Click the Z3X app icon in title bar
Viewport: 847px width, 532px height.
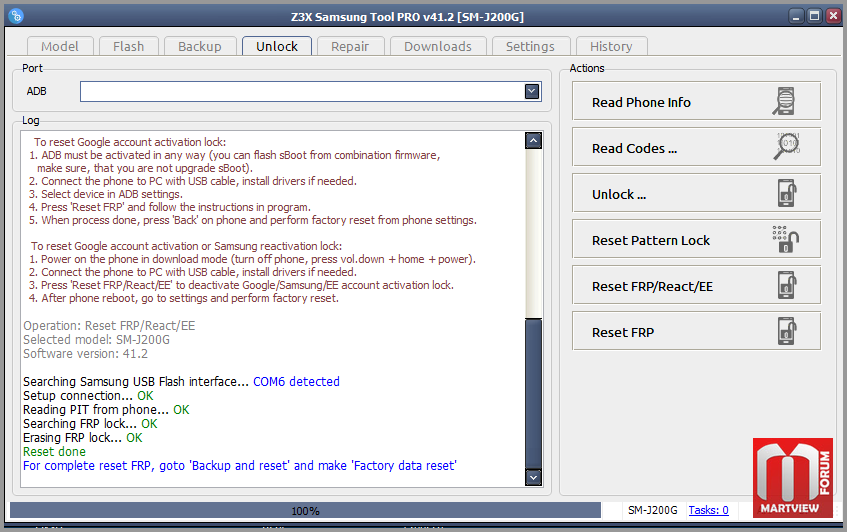[x=16, y=16]
